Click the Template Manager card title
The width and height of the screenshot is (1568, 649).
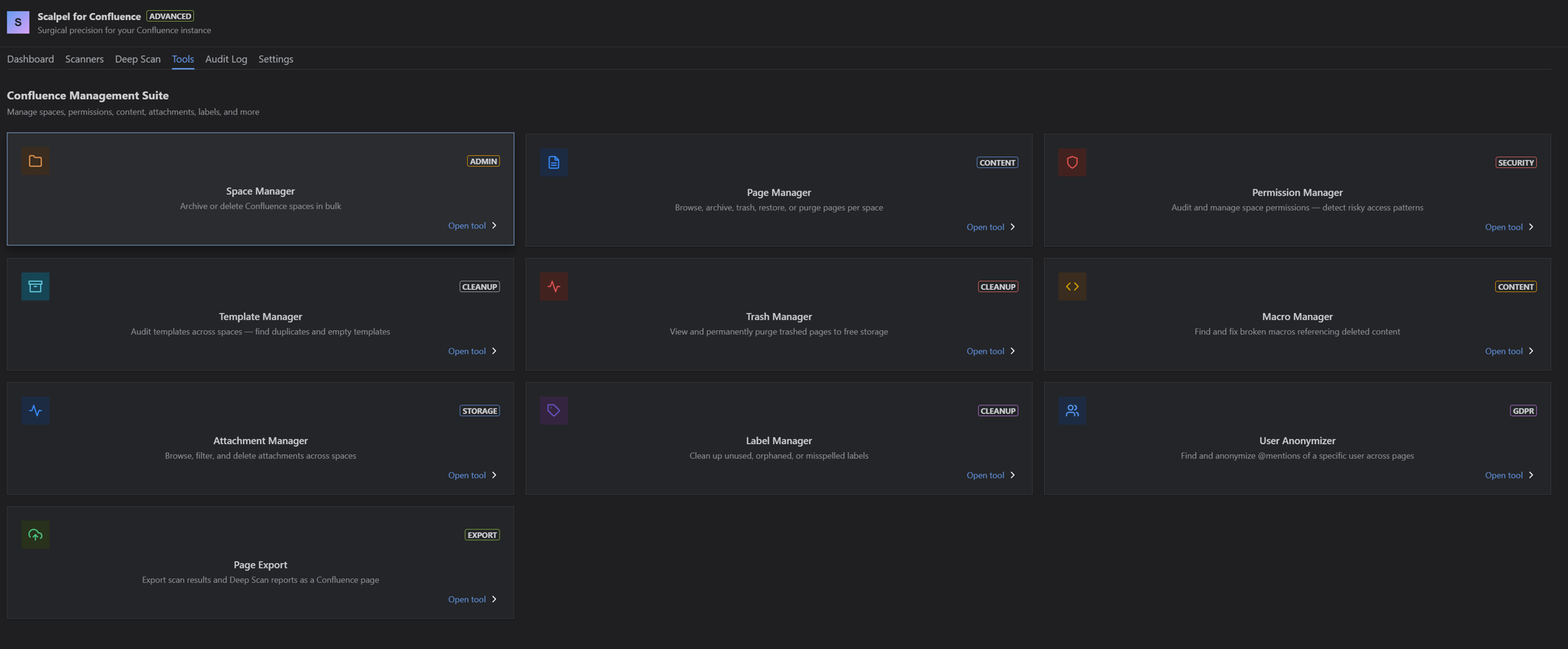[x=260, y=317]
